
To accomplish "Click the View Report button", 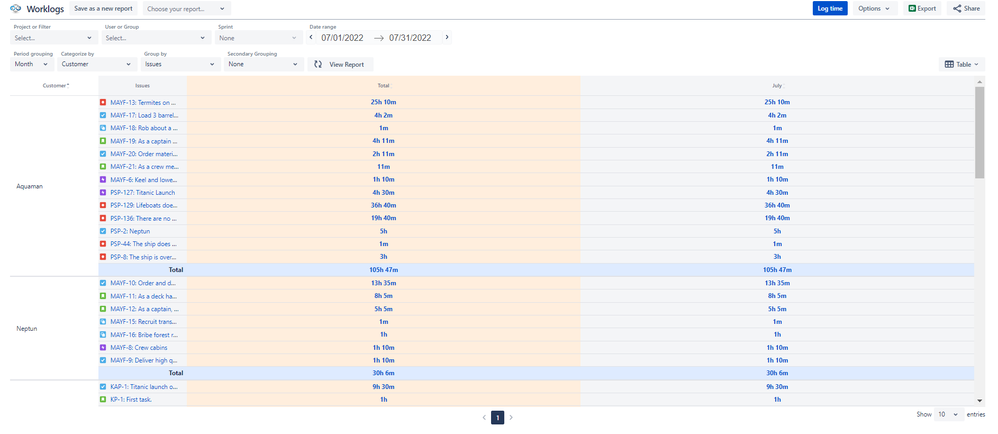I will click(341, 64).
